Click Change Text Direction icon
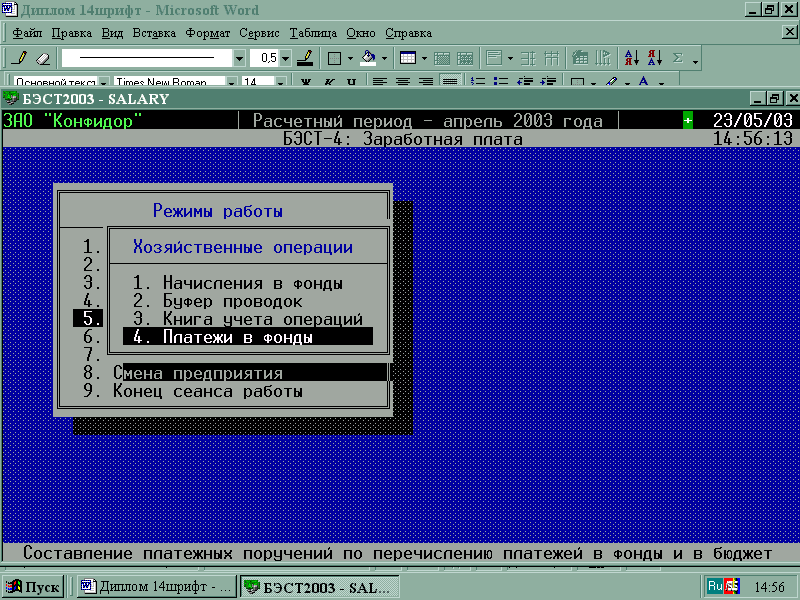This screenshot has width=800, height=600. 603,58
